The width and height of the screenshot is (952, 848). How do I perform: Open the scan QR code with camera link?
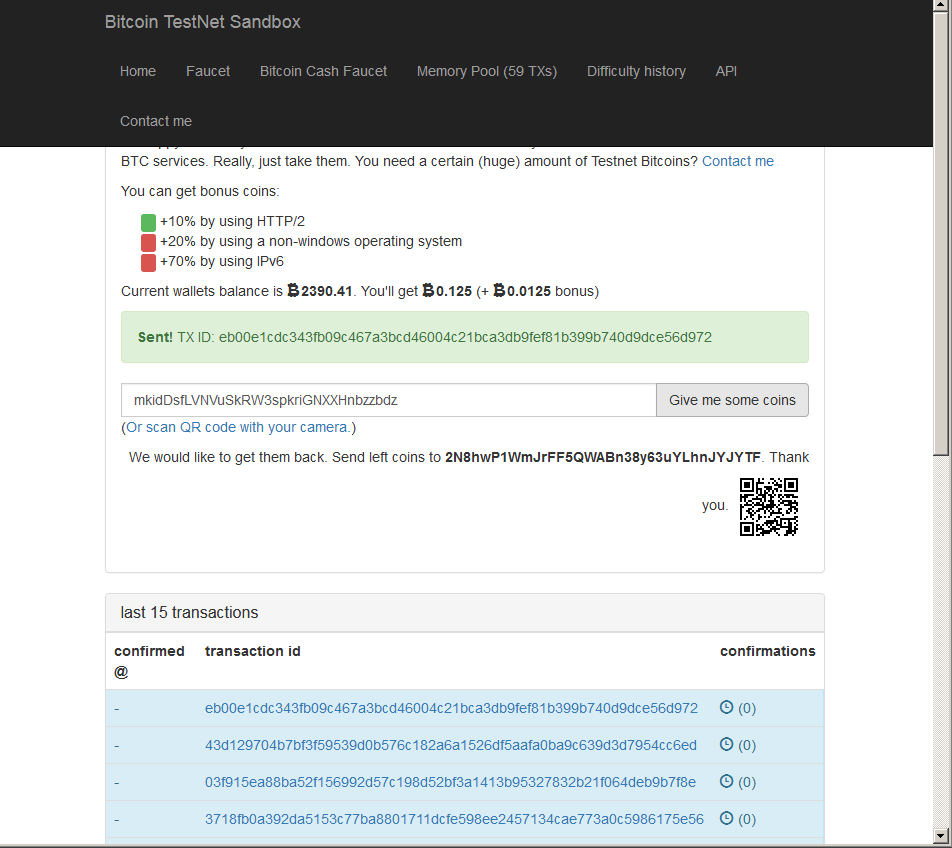point(238,427)
